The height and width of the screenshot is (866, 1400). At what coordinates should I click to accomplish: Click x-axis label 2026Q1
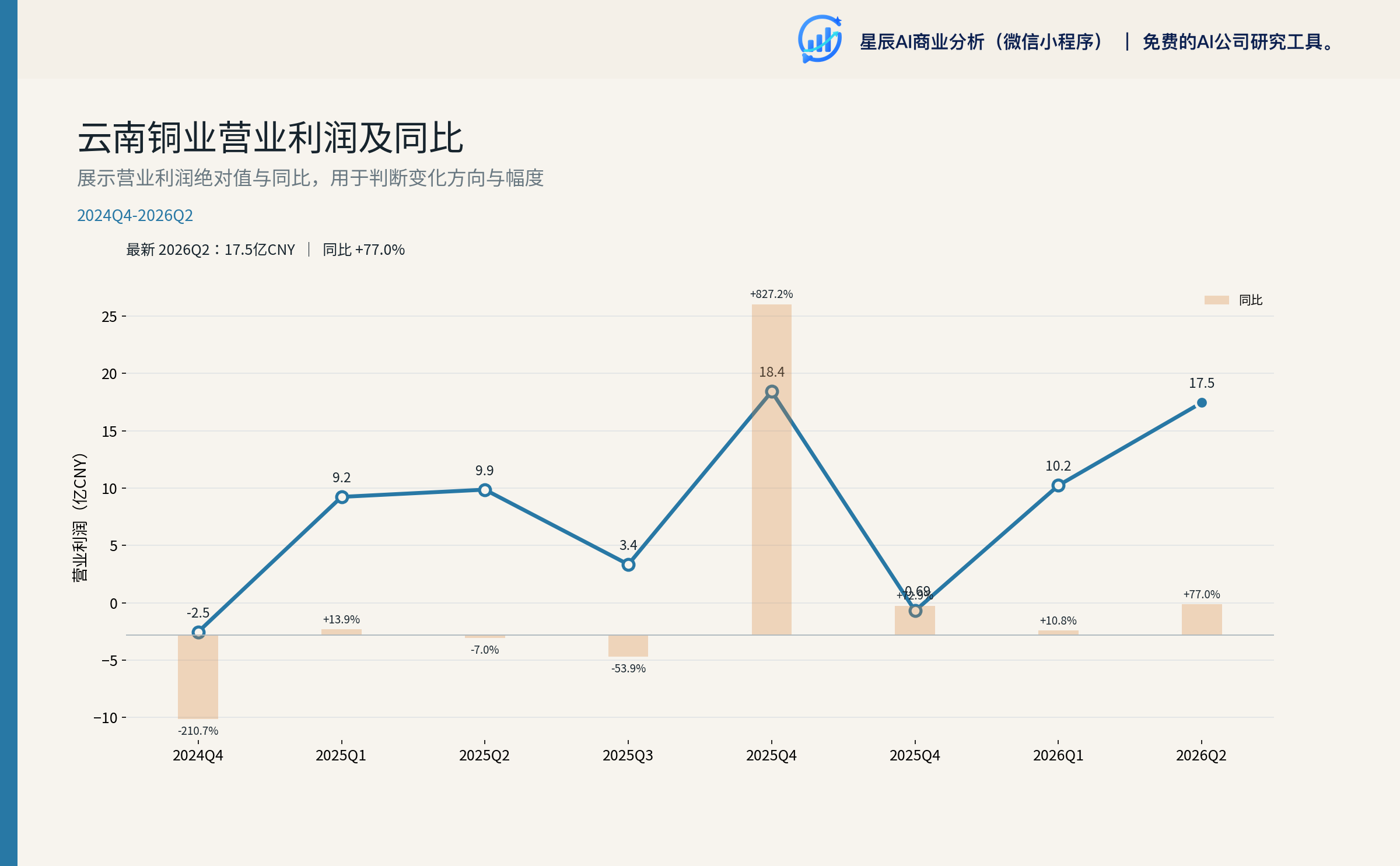pyautogui.click(x=1058, y=756)
